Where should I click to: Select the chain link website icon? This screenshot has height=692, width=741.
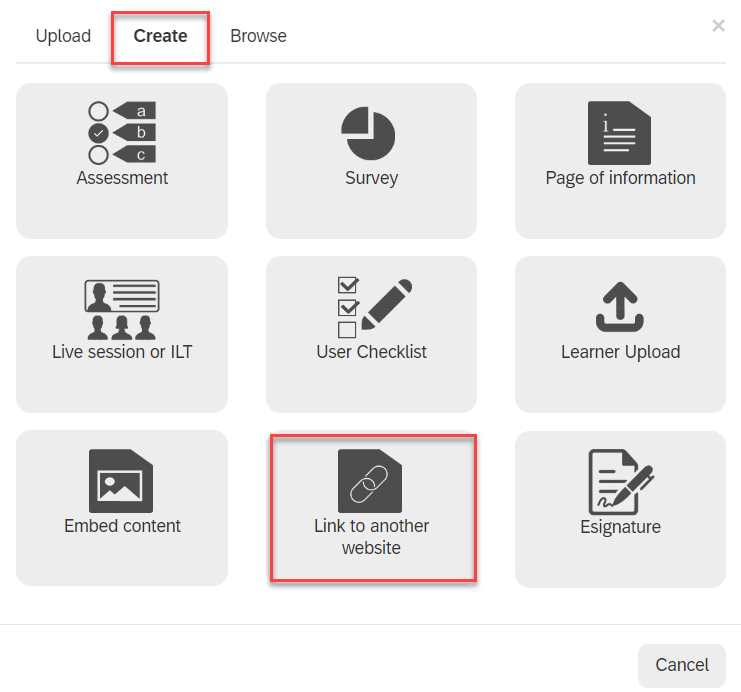point(370,481)
